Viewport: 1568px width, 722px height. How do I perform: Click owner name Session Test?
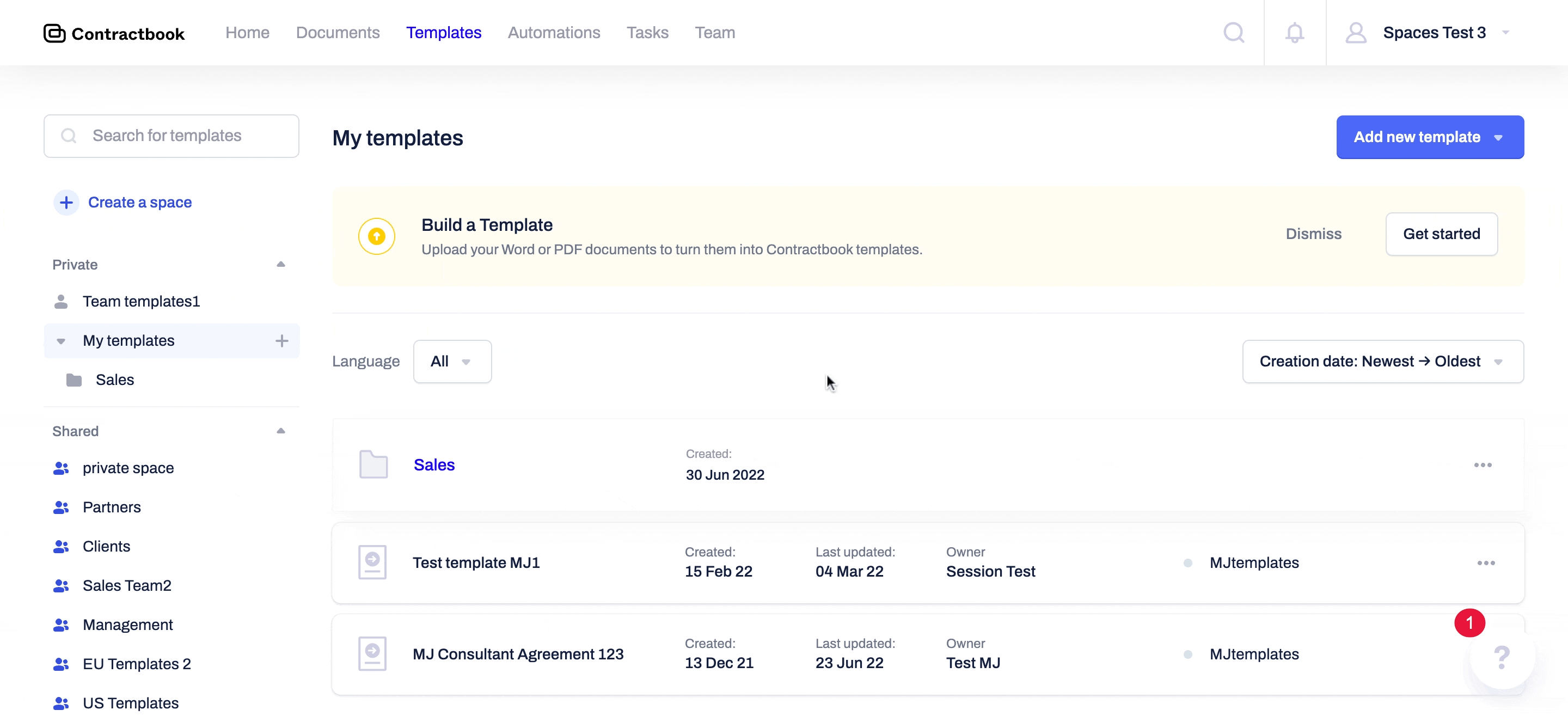[990, 572]
